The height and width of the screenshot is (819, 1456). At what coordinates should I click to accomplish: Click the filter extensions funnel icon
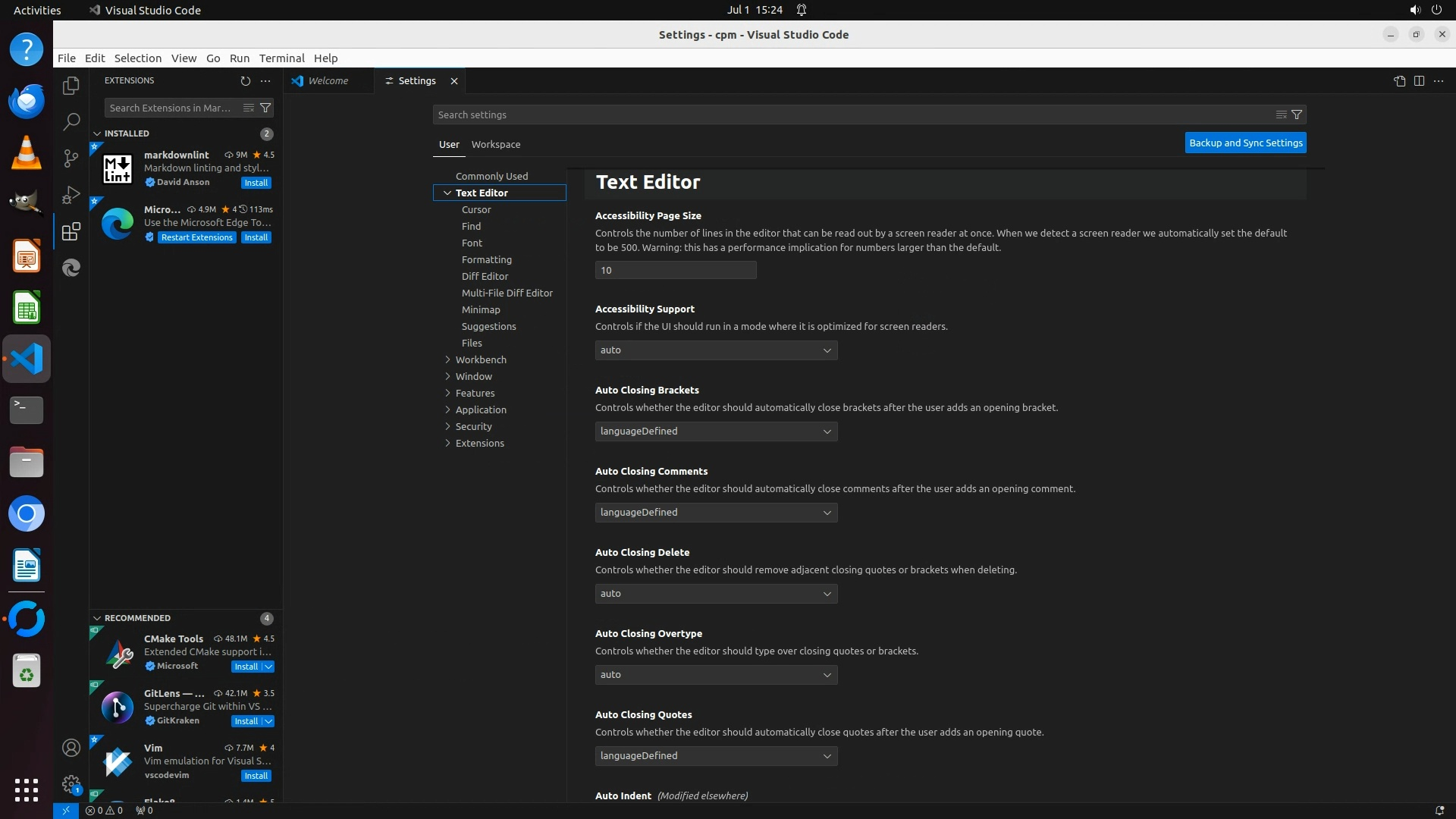pos(265,108)
